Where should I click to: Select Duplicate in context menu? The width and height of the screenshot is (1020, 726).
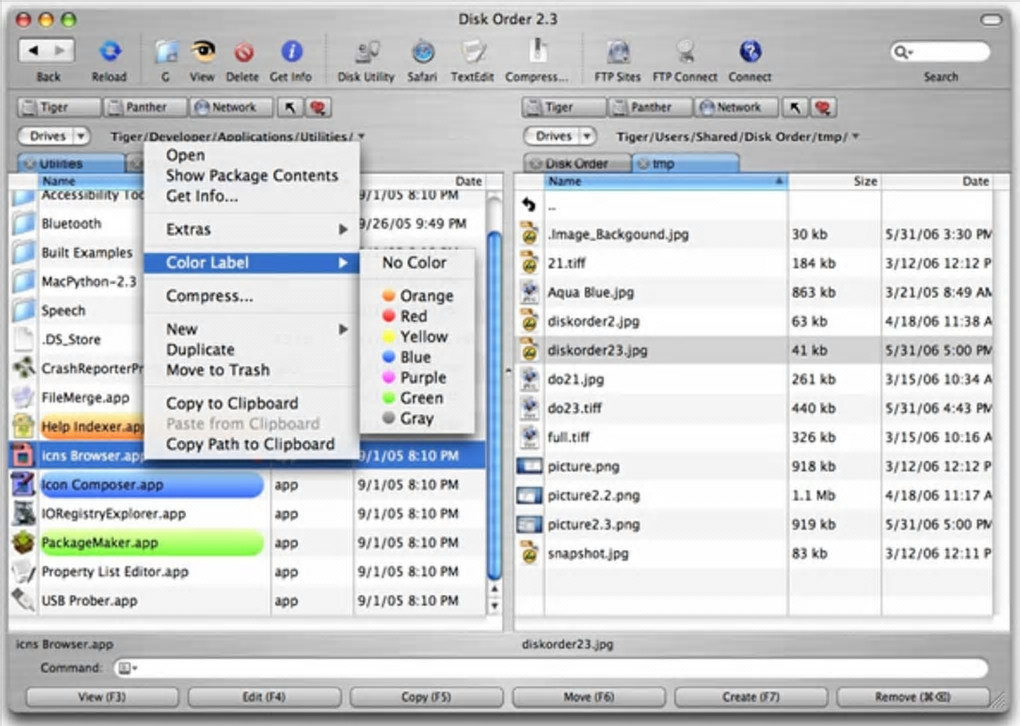tap(251, 349)
